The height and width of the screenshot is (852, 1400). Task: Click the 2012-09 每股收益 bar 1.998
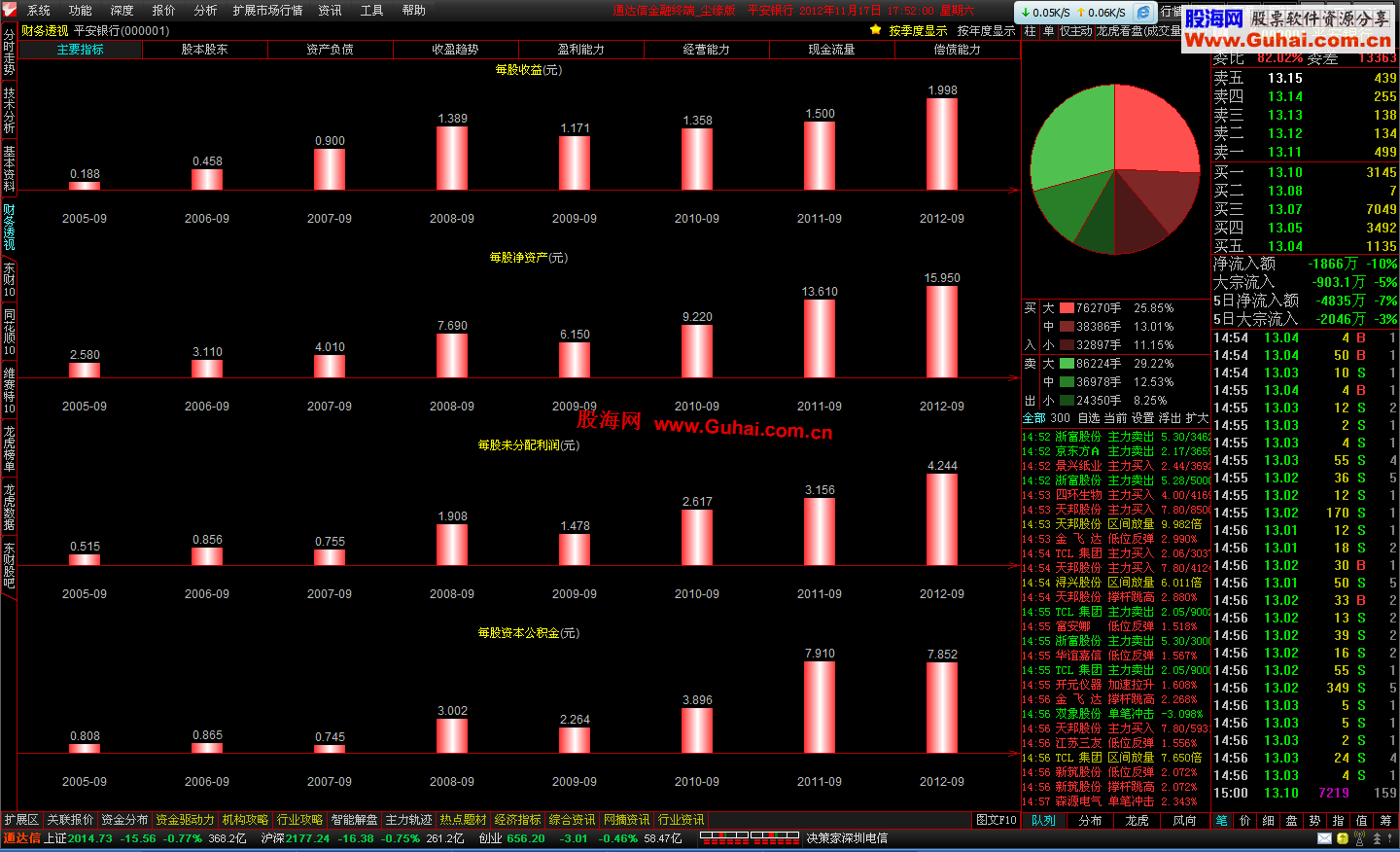(x=942, y=144)
